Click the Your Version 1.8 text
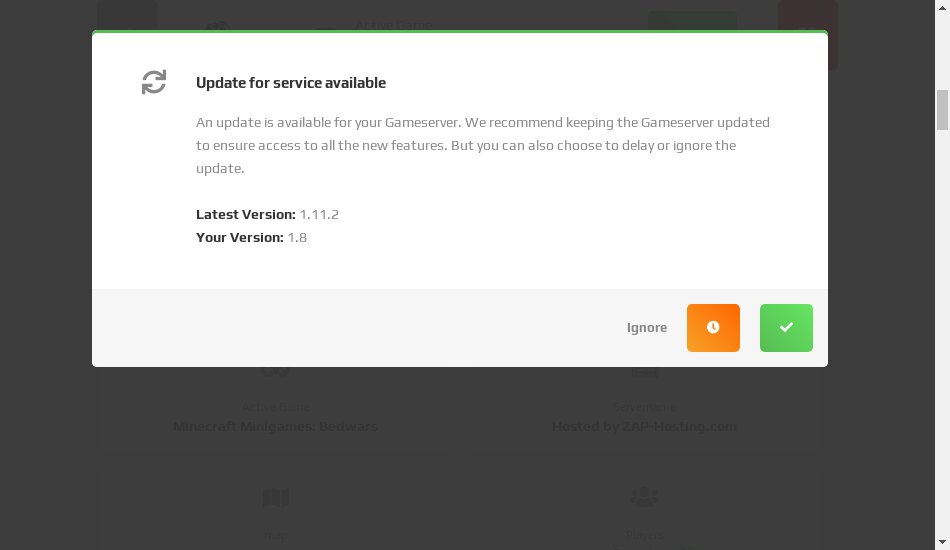Screen dimensions: 950x550 (251, 237)
